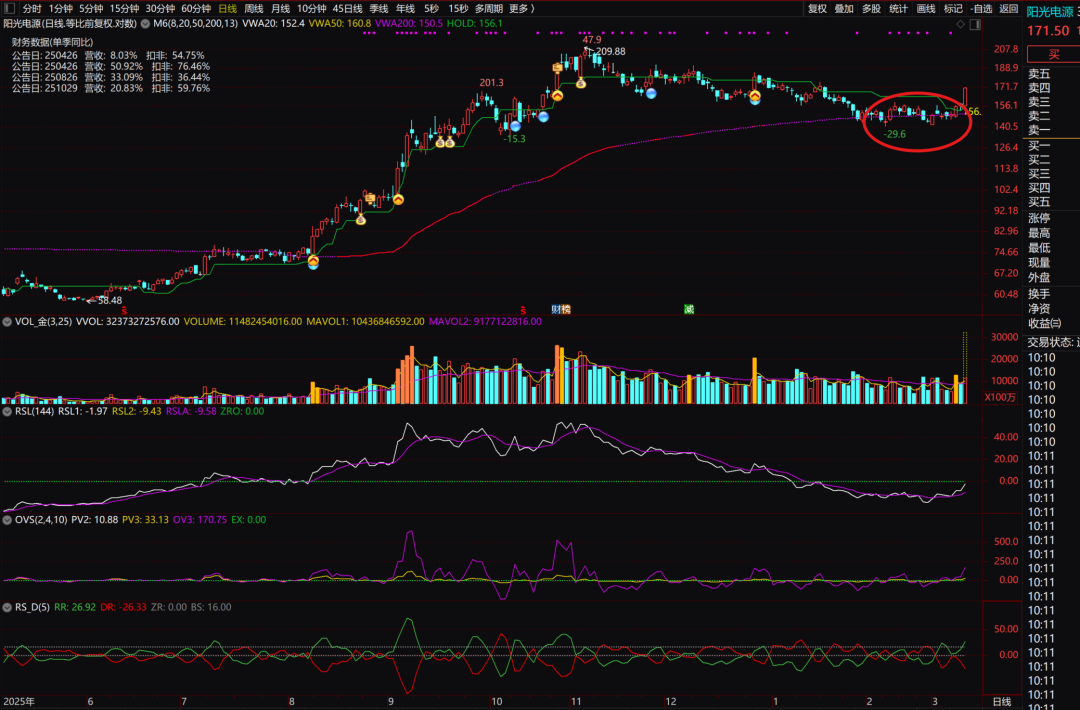1080x710 pixels.
Task: Click the money bag icon in mid-August
Action: pyautogui.click(x=360, y=220)
